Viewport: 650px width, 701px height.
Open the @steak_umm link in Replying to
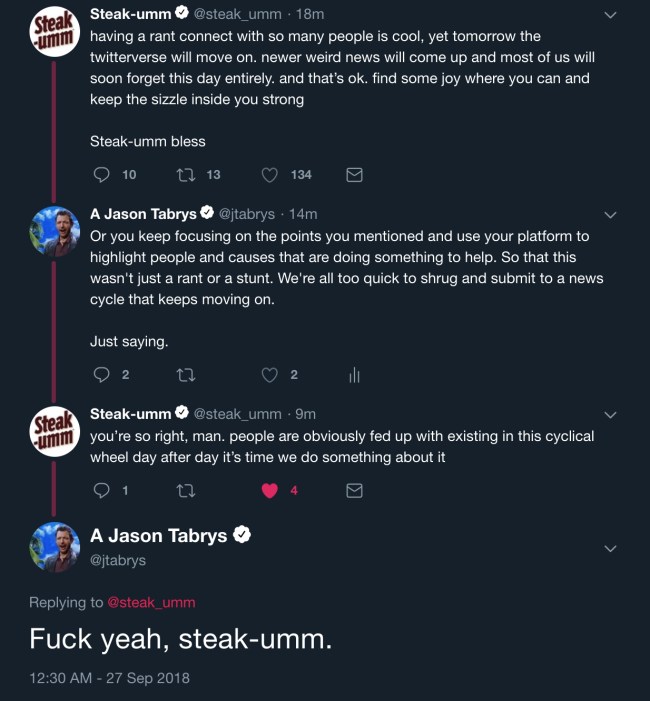click(x=151, y=602)
